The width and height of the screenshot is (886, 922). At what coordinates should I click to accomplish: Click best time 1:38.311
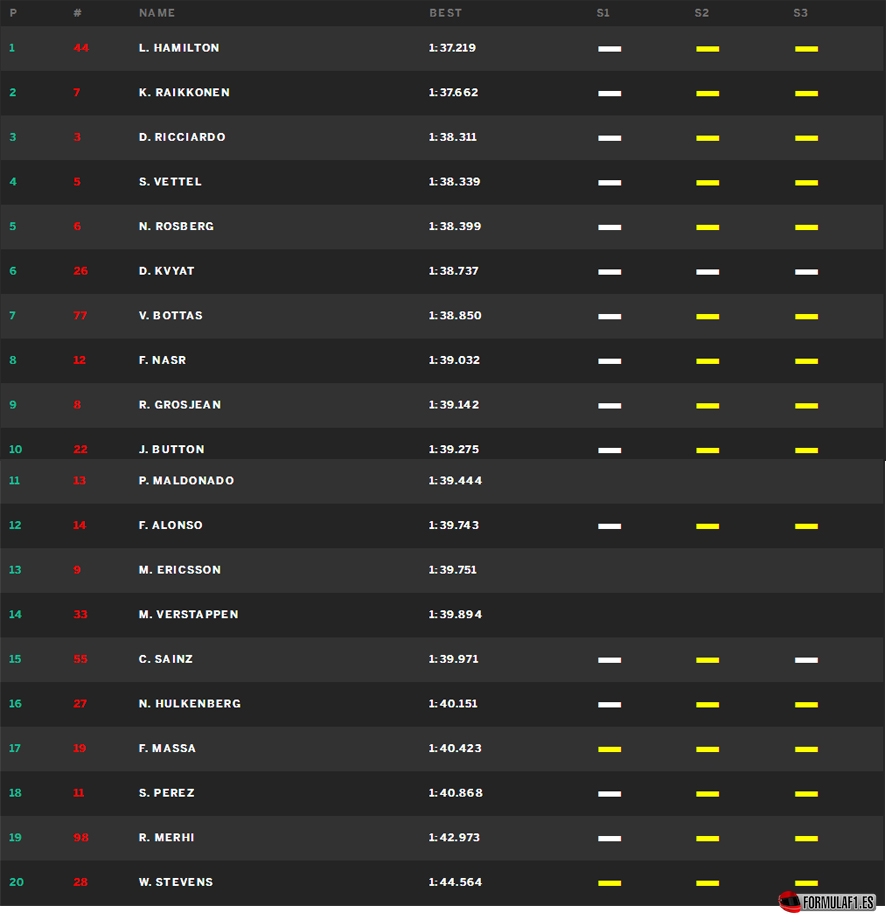coord(452,137)
